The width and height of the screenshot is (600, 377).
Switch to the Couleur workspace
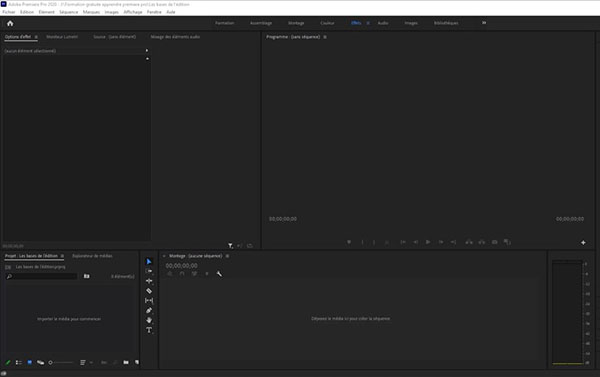(327, 23)
